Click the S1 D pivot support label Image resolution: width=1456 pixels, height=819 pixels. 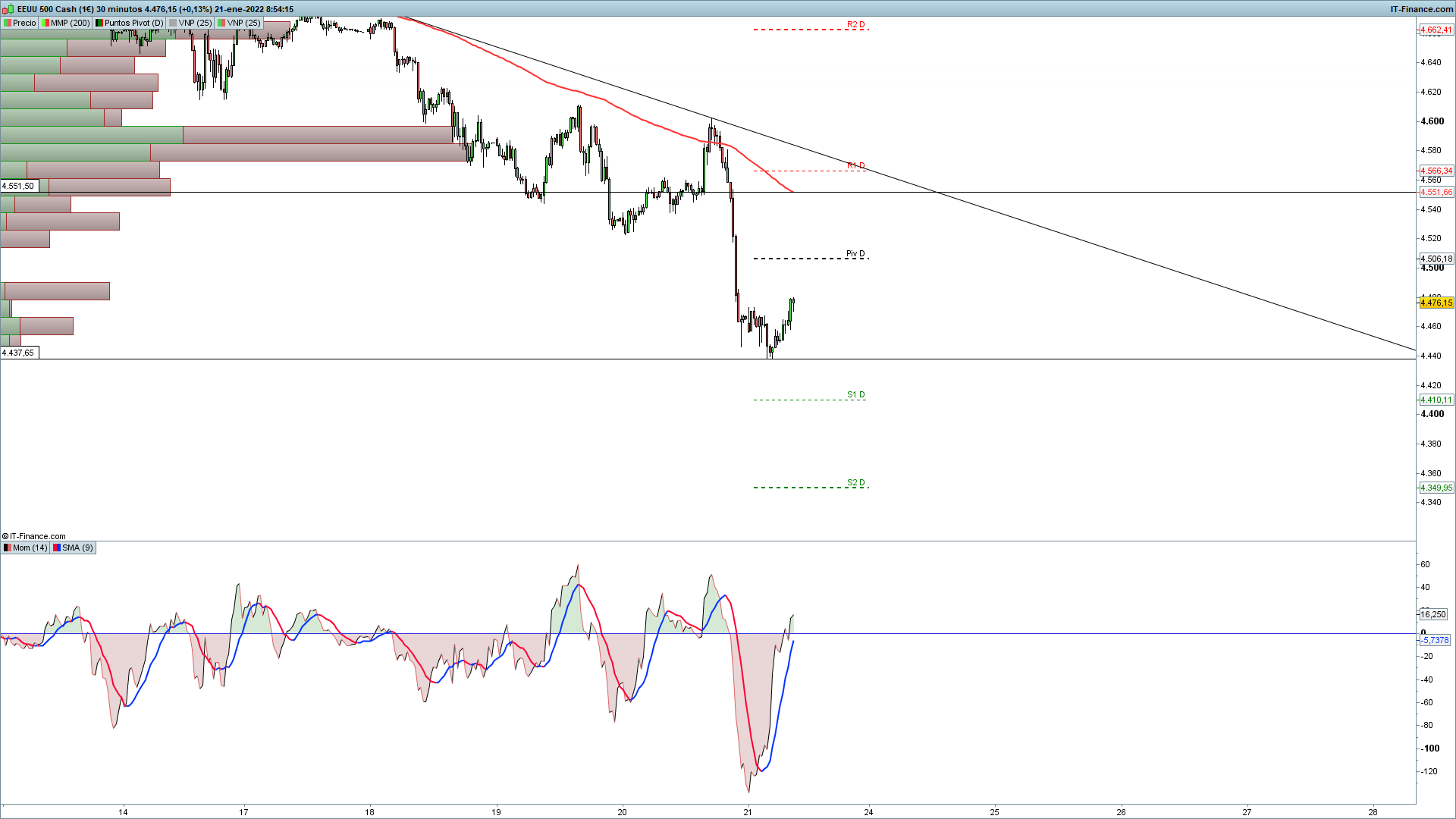(855, 394)
